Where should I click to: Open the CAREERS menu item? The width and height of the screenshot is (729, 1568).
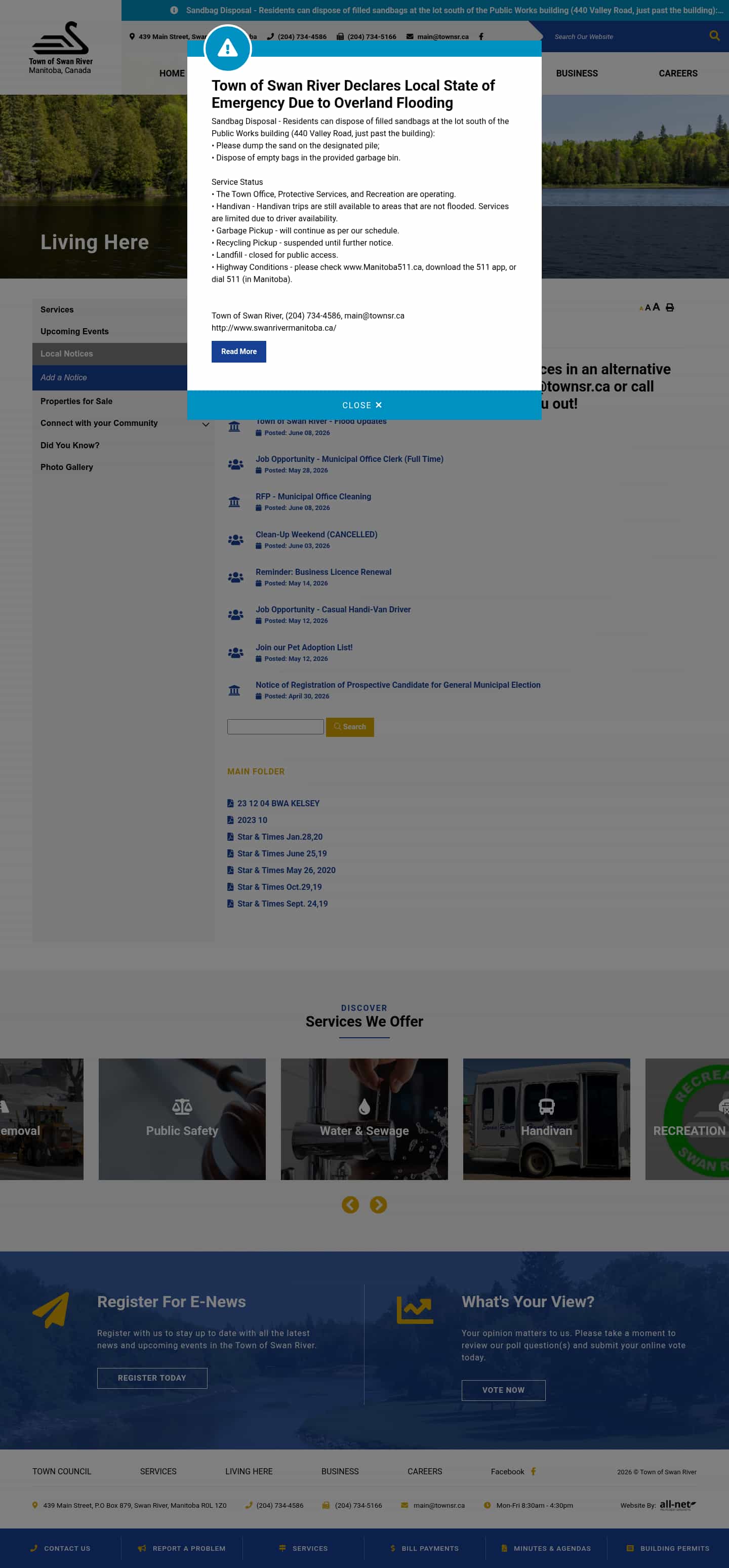678,73
